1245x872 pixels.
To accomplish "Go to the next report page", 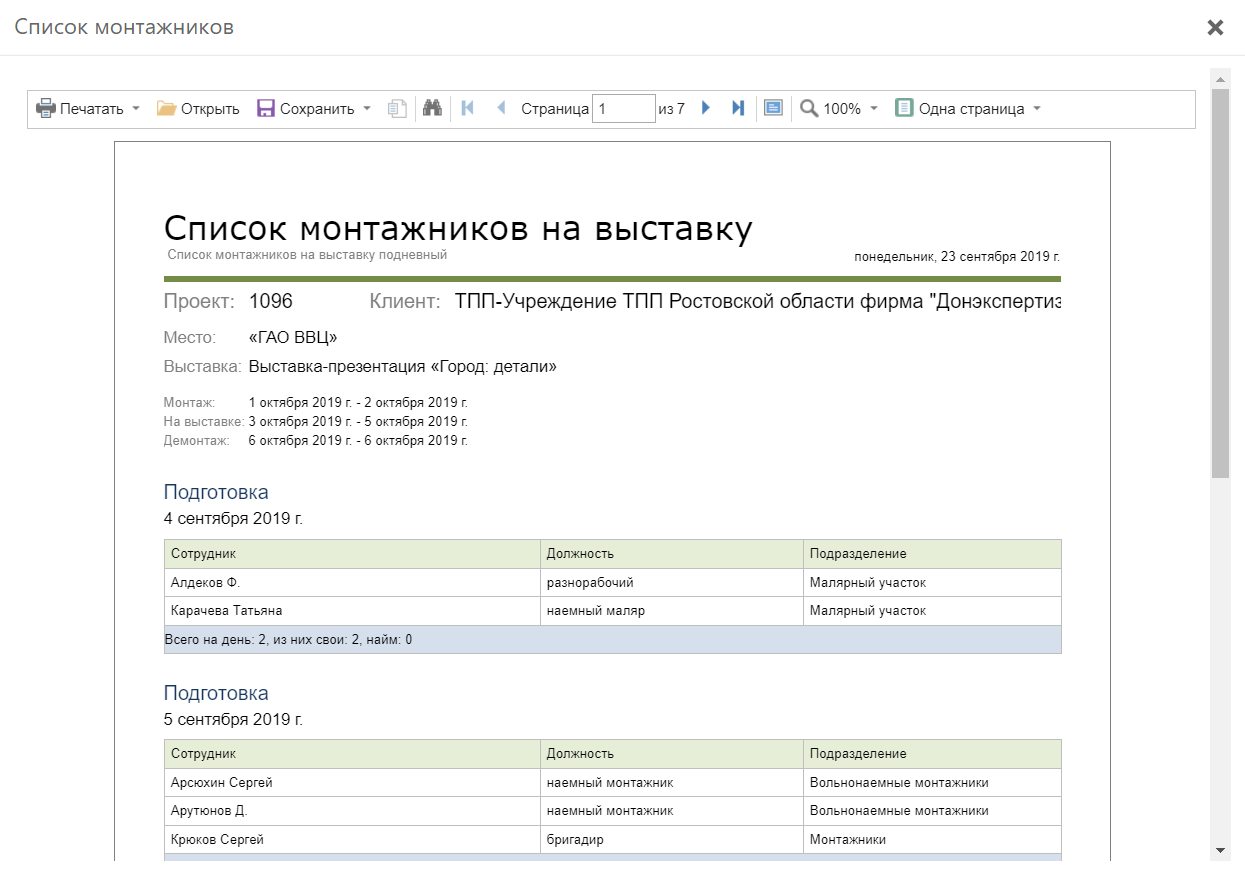I will 706,108.
